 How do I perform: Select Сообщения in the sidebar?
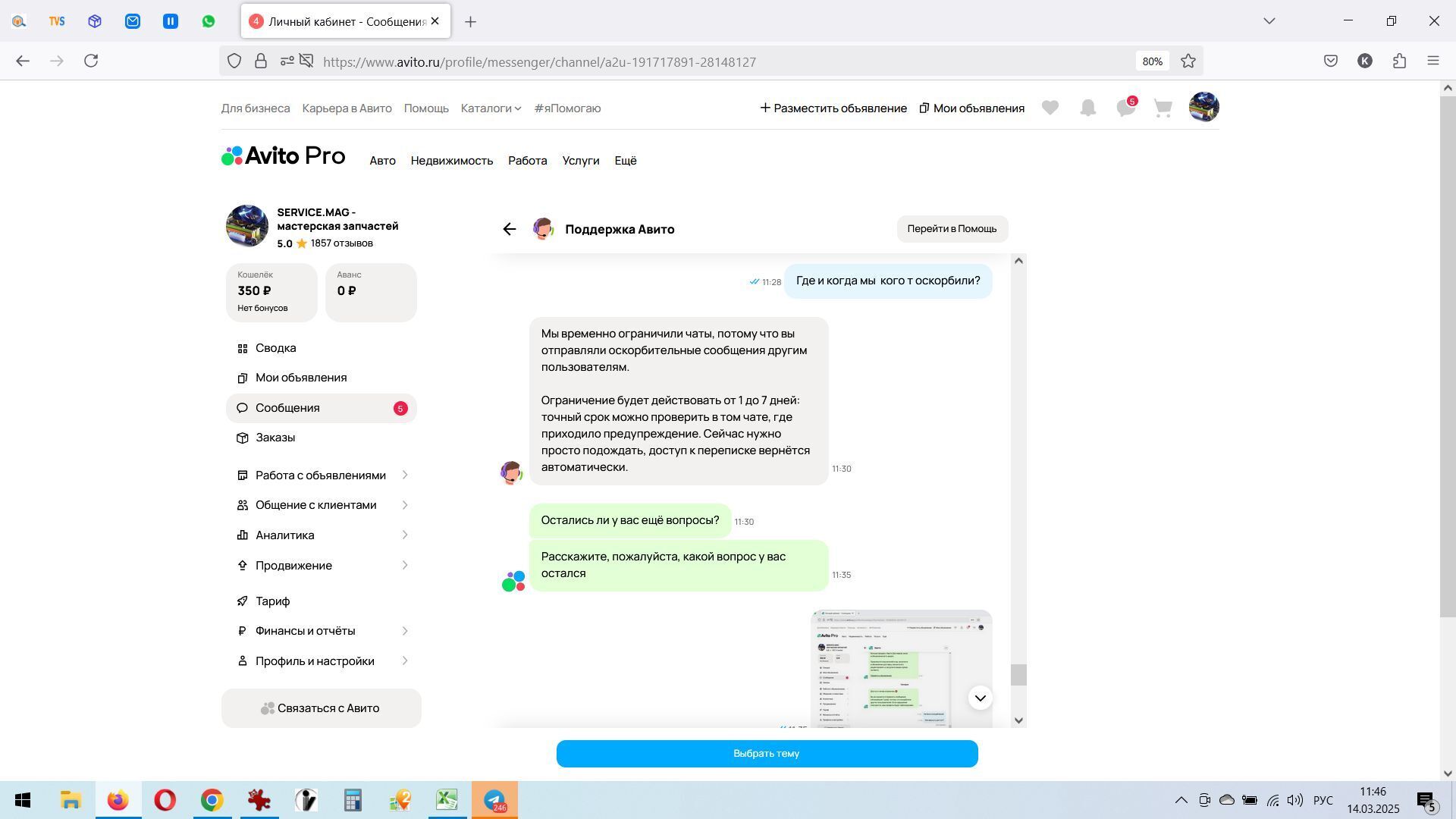pos(322,408)
